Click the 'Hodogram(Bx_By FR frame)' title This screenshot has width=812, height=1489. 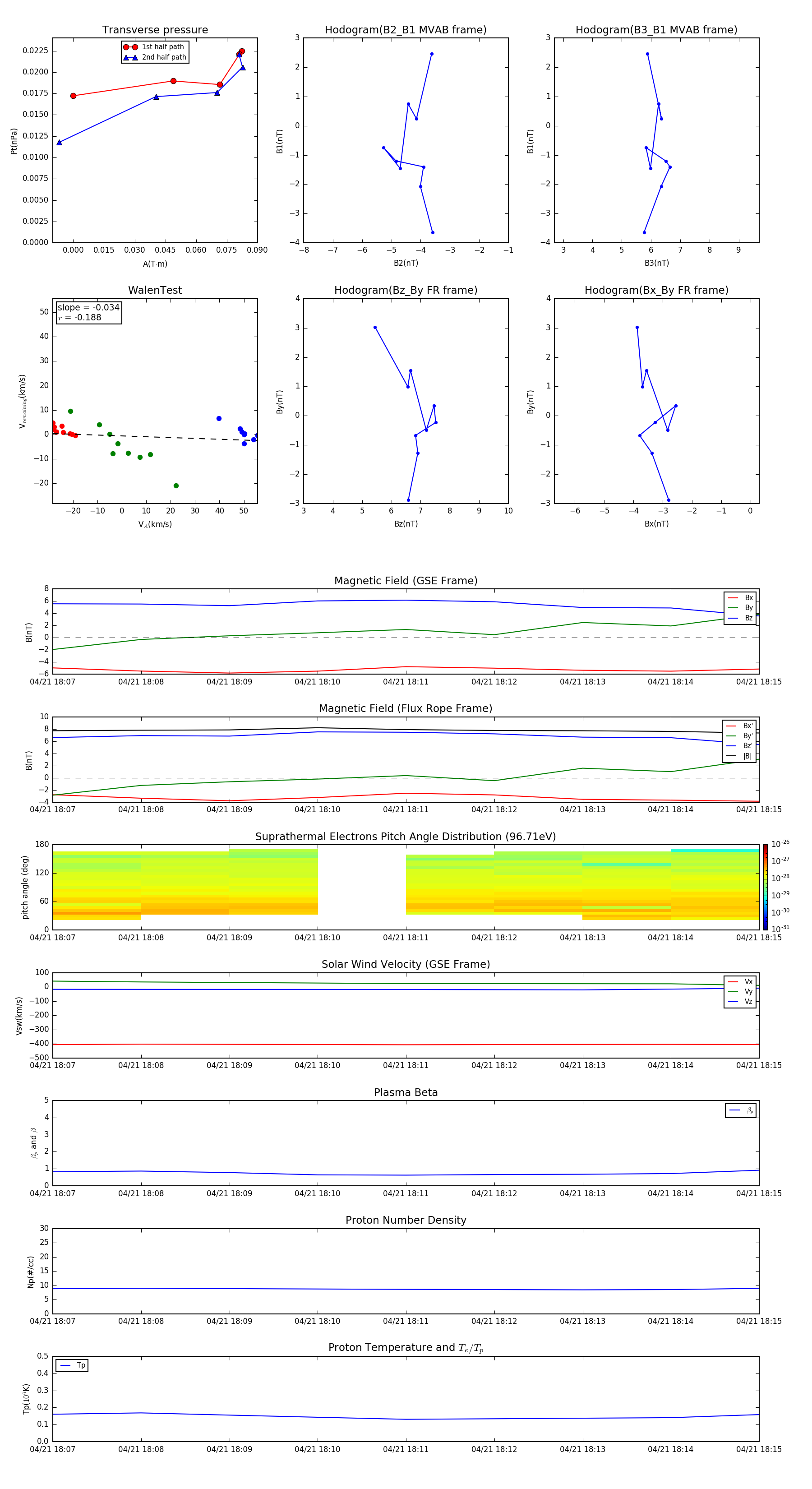point(656,290)
